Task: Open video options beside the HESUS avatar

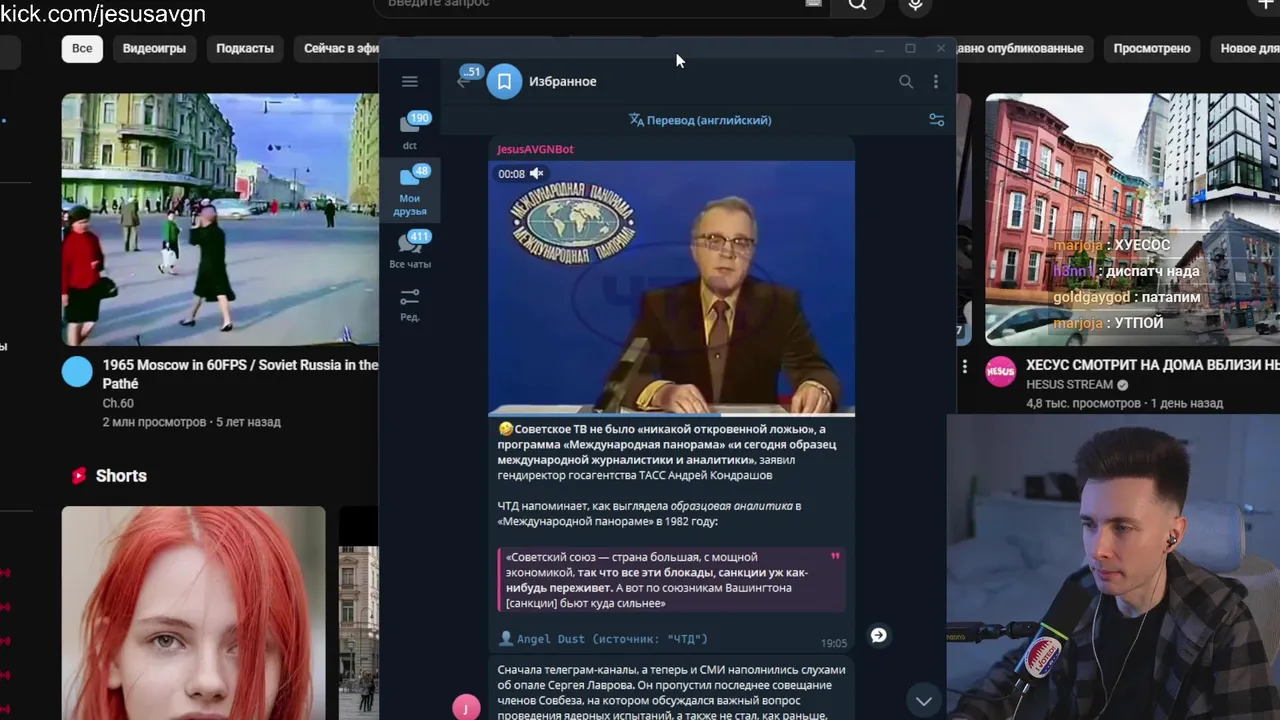Action: point(965,366)
